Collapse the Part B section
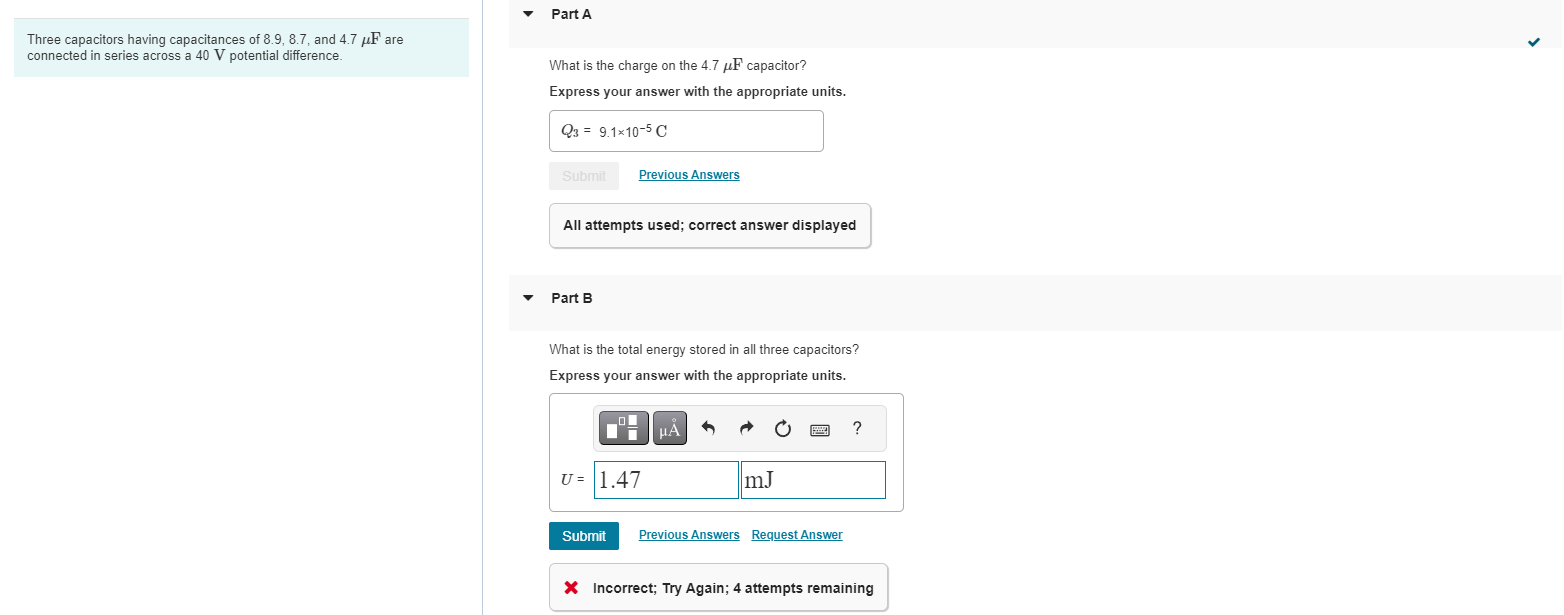Screen dimensions: 1564x615 [x=527, y=297]
